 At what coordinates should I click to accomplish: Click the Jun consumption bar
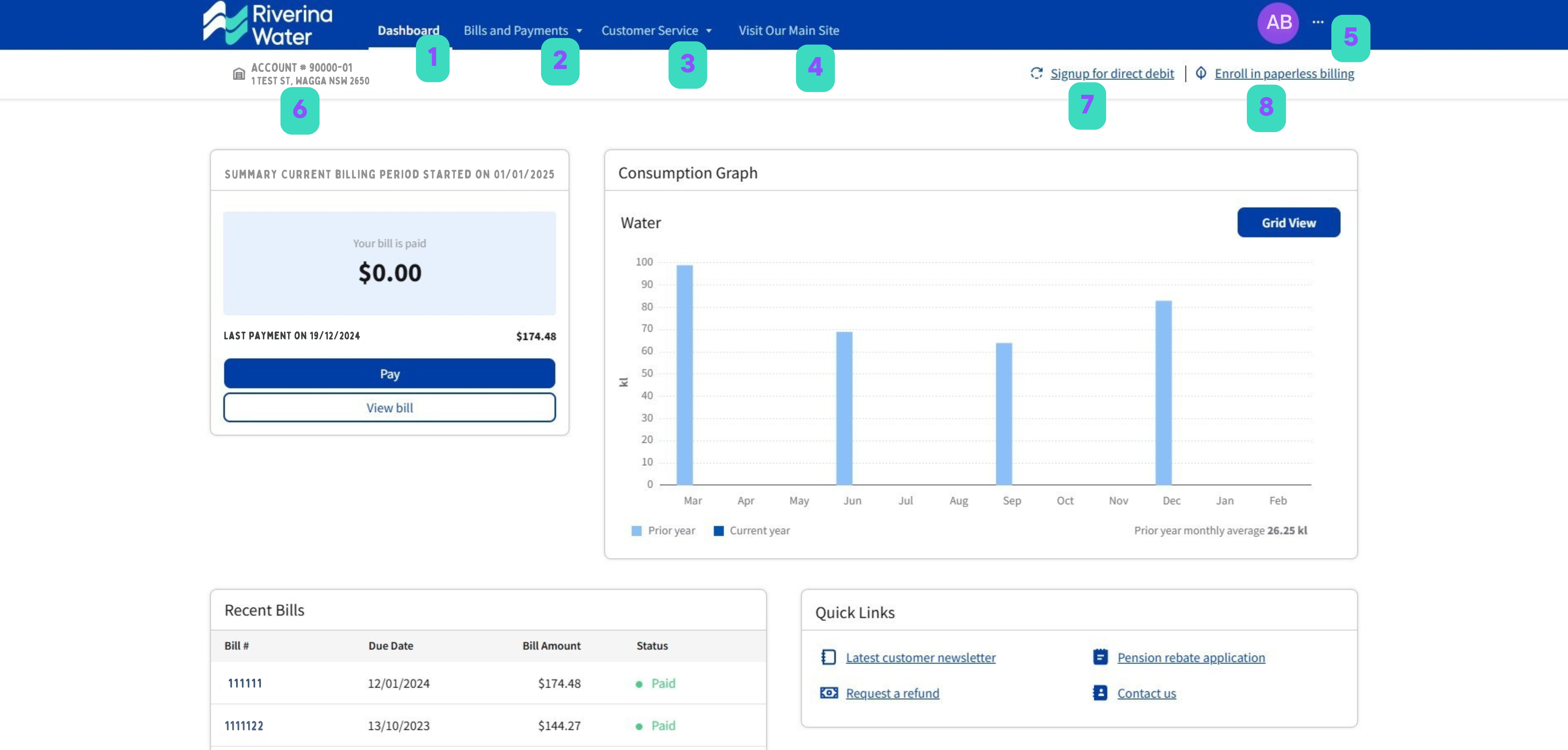(x=844, y=408)
